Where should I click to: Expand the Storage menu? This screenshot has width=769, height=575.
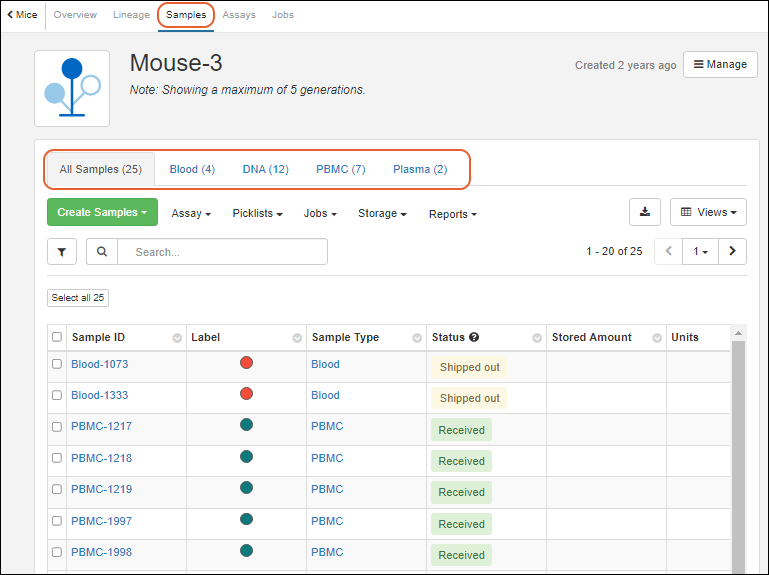coord(382,214)
